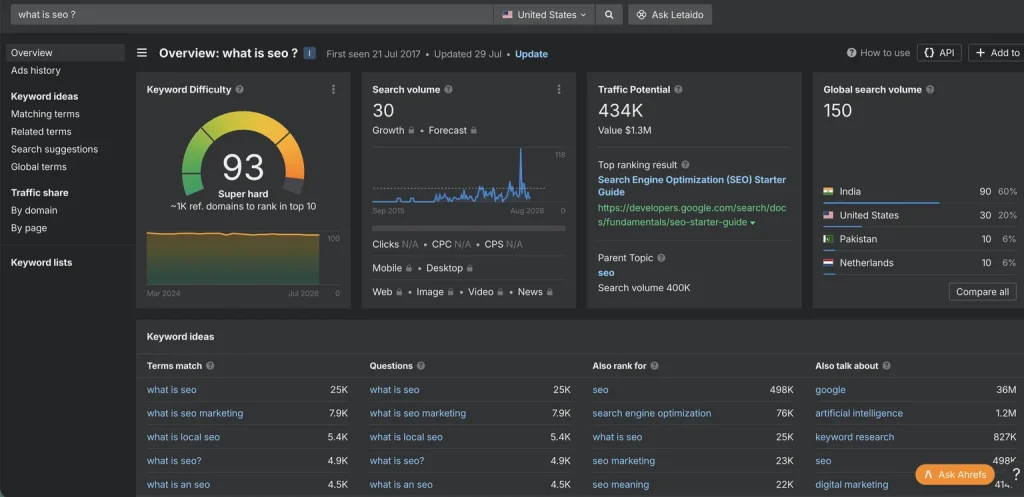Screen dimensions: 1024x497
Task: Select Overview in the sidebar
Action: click(x=65, y=53)
